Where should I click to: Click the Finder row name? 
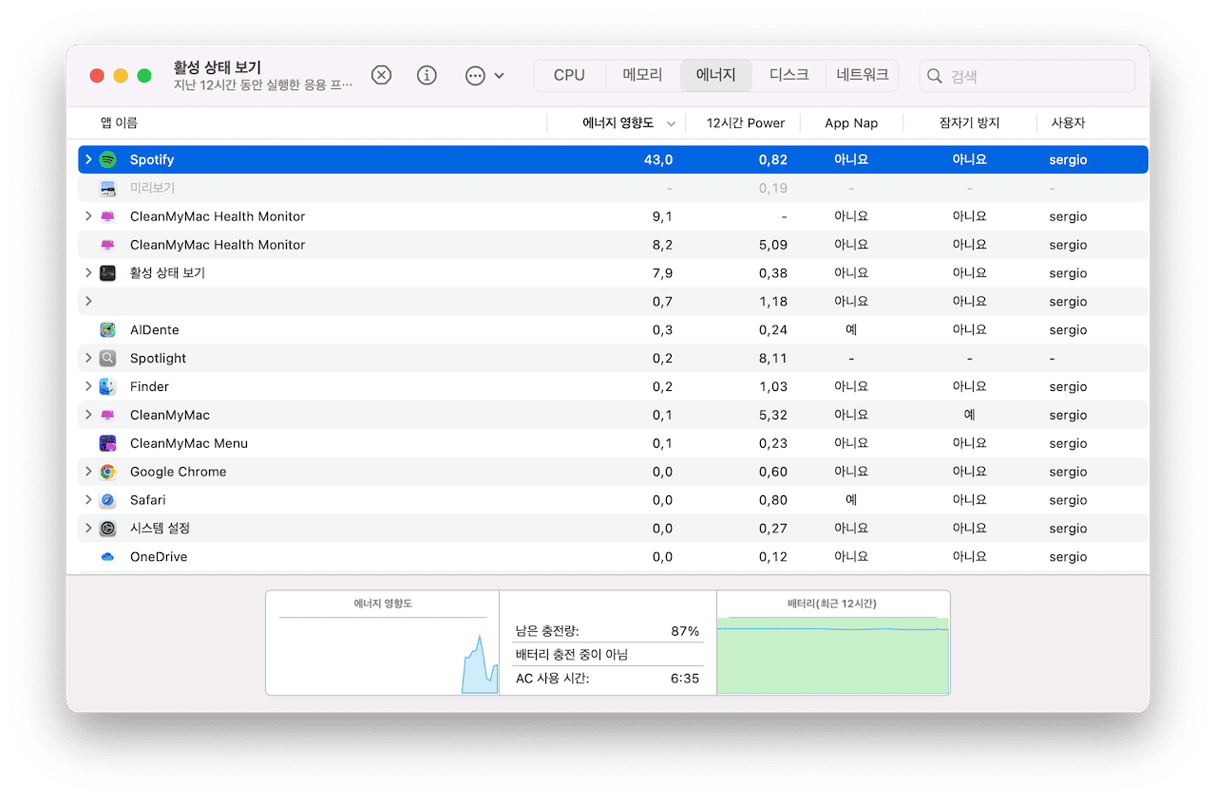pyautogui.click(x=149, y=387)
